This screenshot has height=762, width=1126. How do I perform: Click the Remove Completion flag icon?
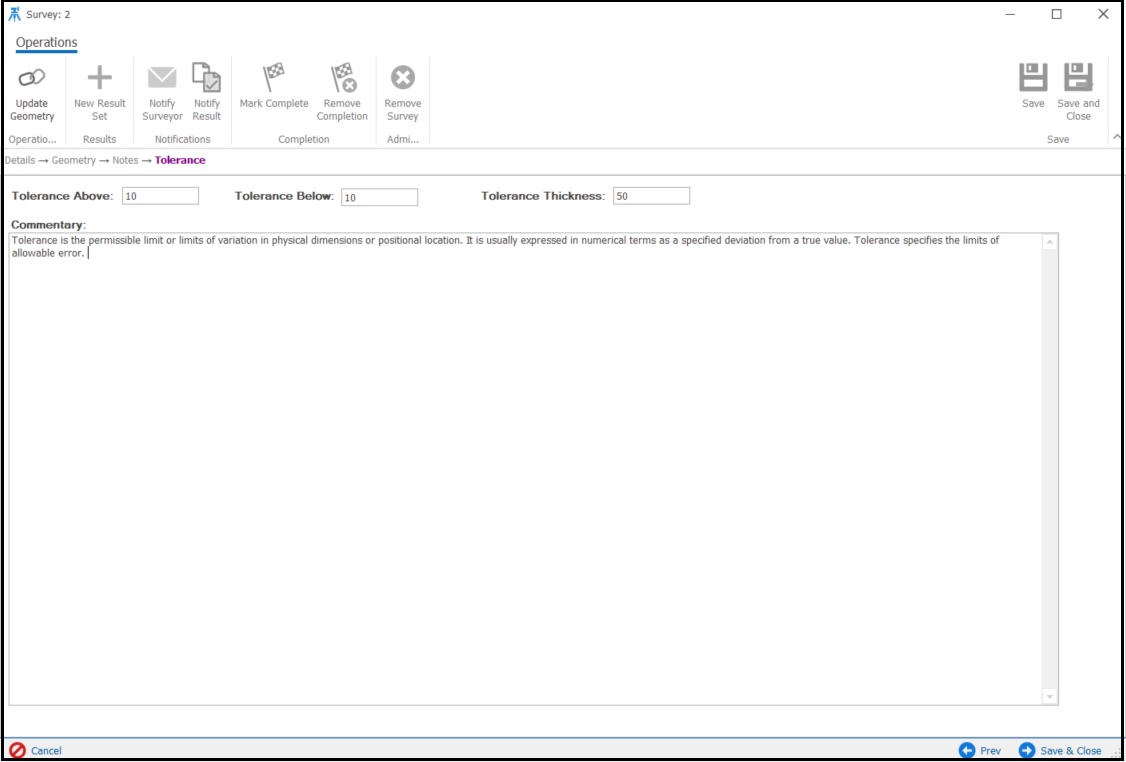(343, 78)
